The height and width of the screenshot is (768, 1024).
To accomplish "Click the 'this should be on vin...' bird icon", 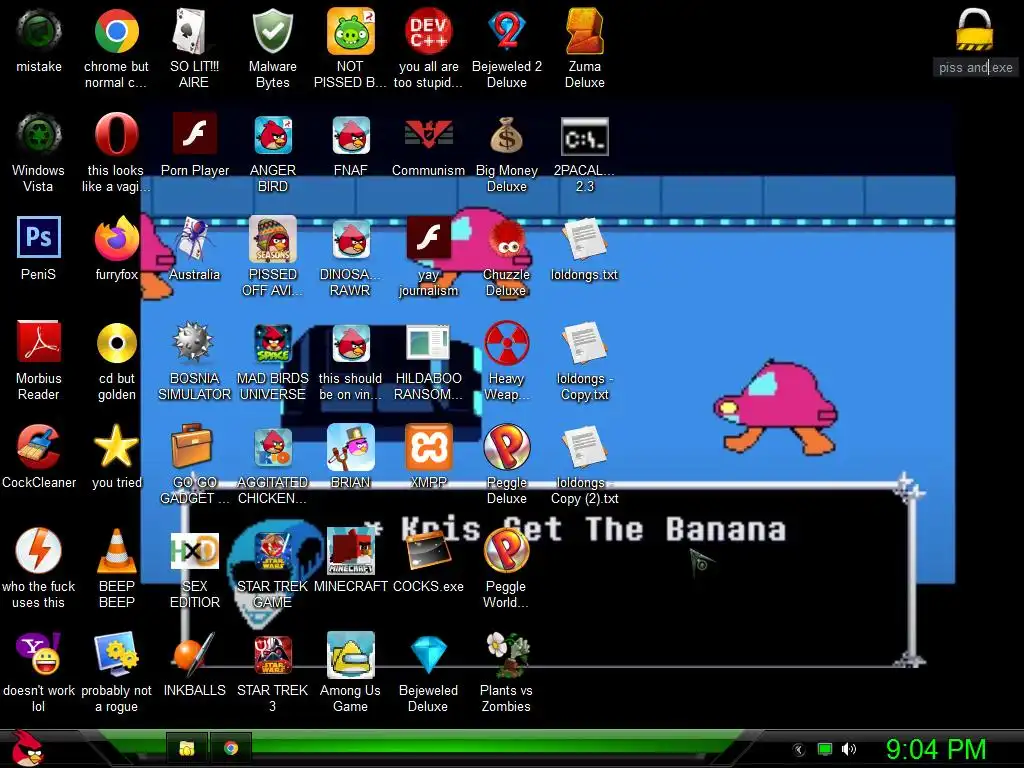I will tap(351, 343).
